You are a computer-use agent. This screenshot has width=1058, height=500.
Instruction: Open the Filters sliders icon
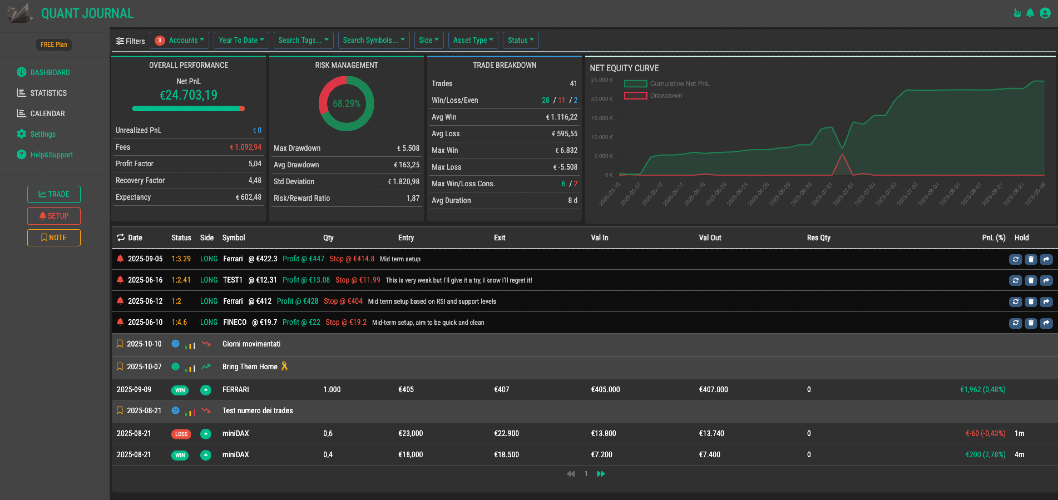(x=120, y=40)
